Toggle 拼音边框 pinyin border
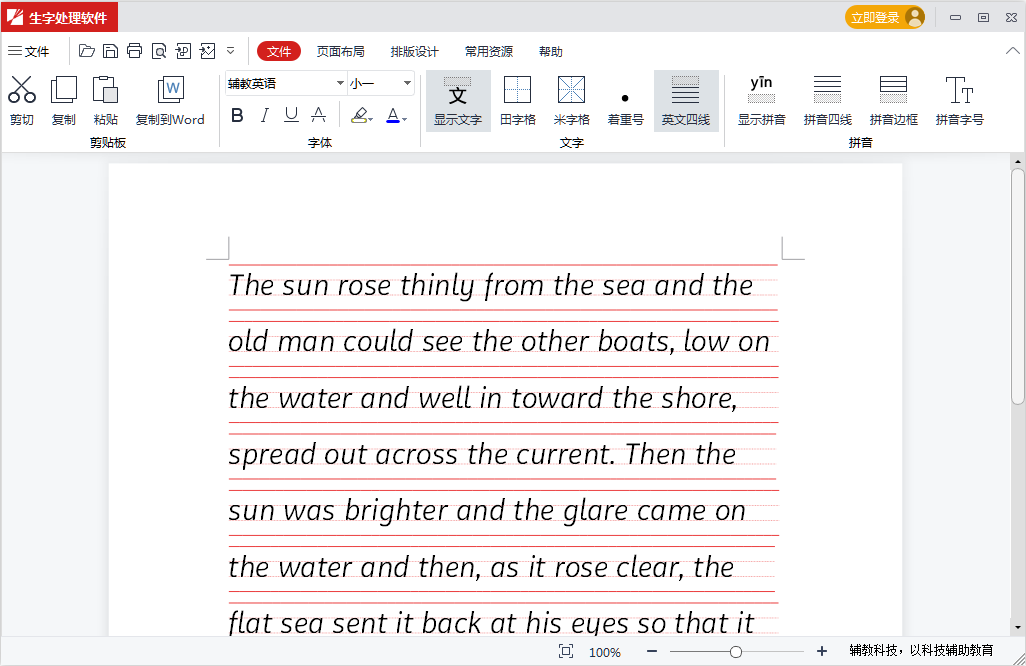 (x=894, y=101)
